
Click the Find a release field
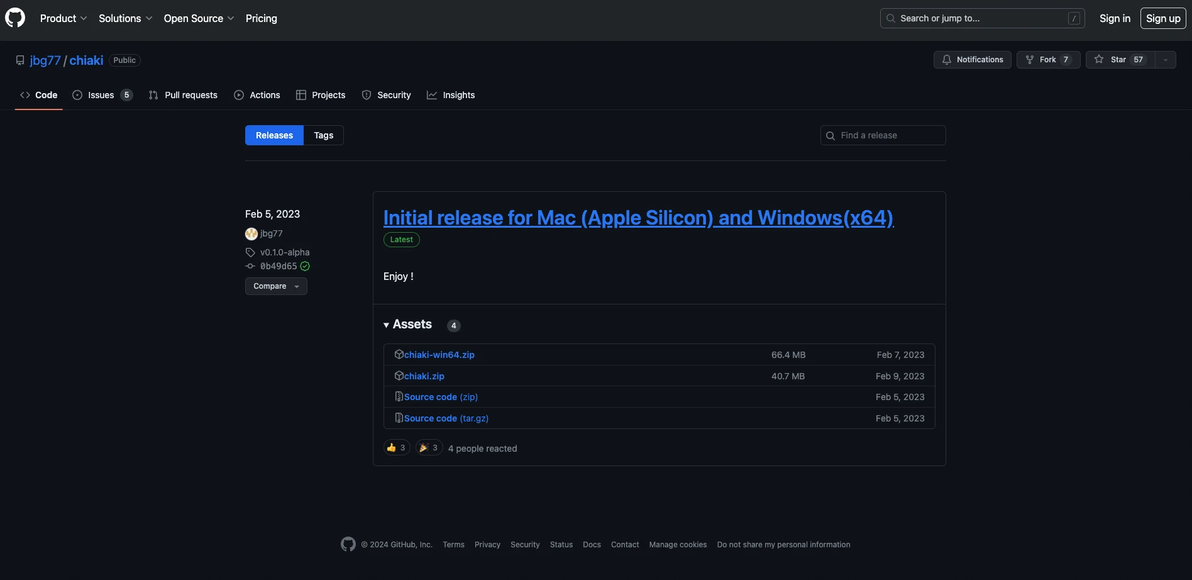[x=890, y=135]
